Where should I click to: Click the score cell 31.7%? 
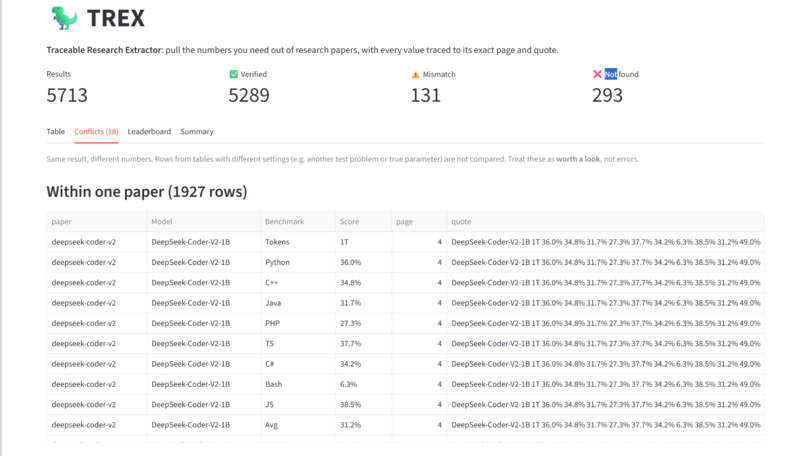[363, 303]
